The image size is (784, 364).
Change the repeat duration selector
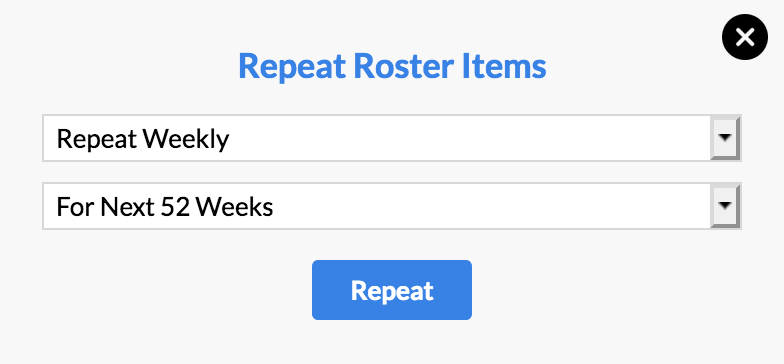tap(392, 206)
